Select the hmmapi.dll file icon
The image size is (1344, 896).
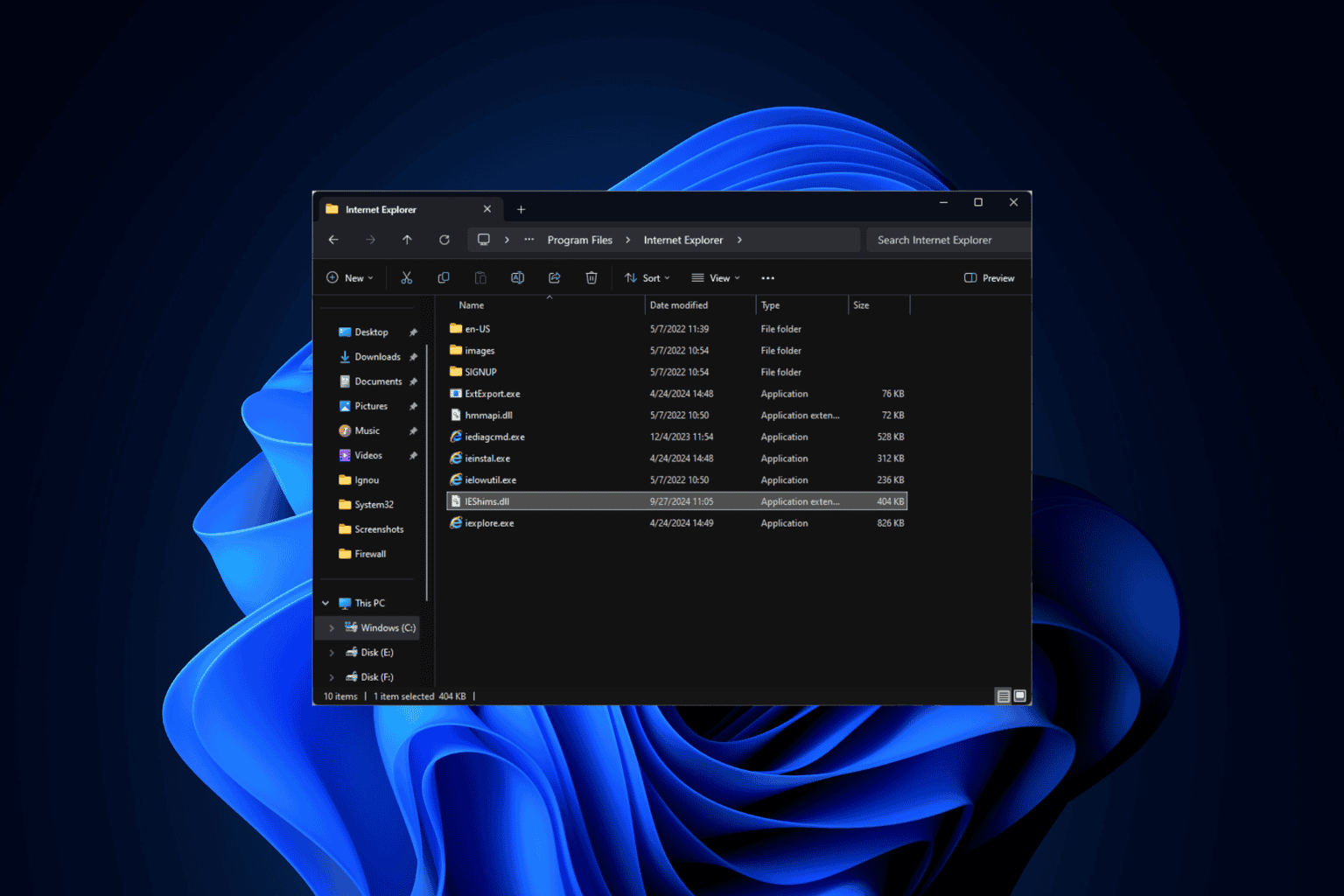point(456,415)
